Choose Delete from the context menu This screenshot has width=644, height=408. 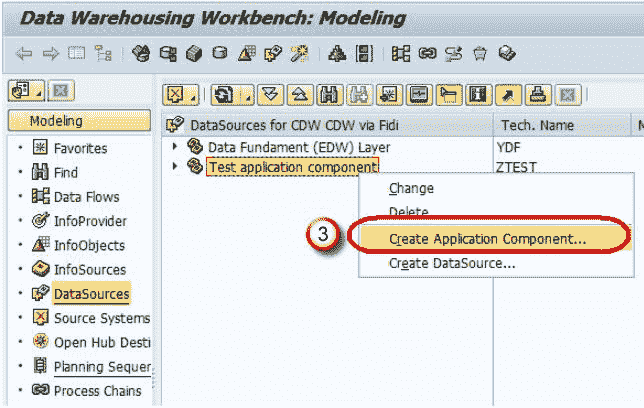pos(409,211)
